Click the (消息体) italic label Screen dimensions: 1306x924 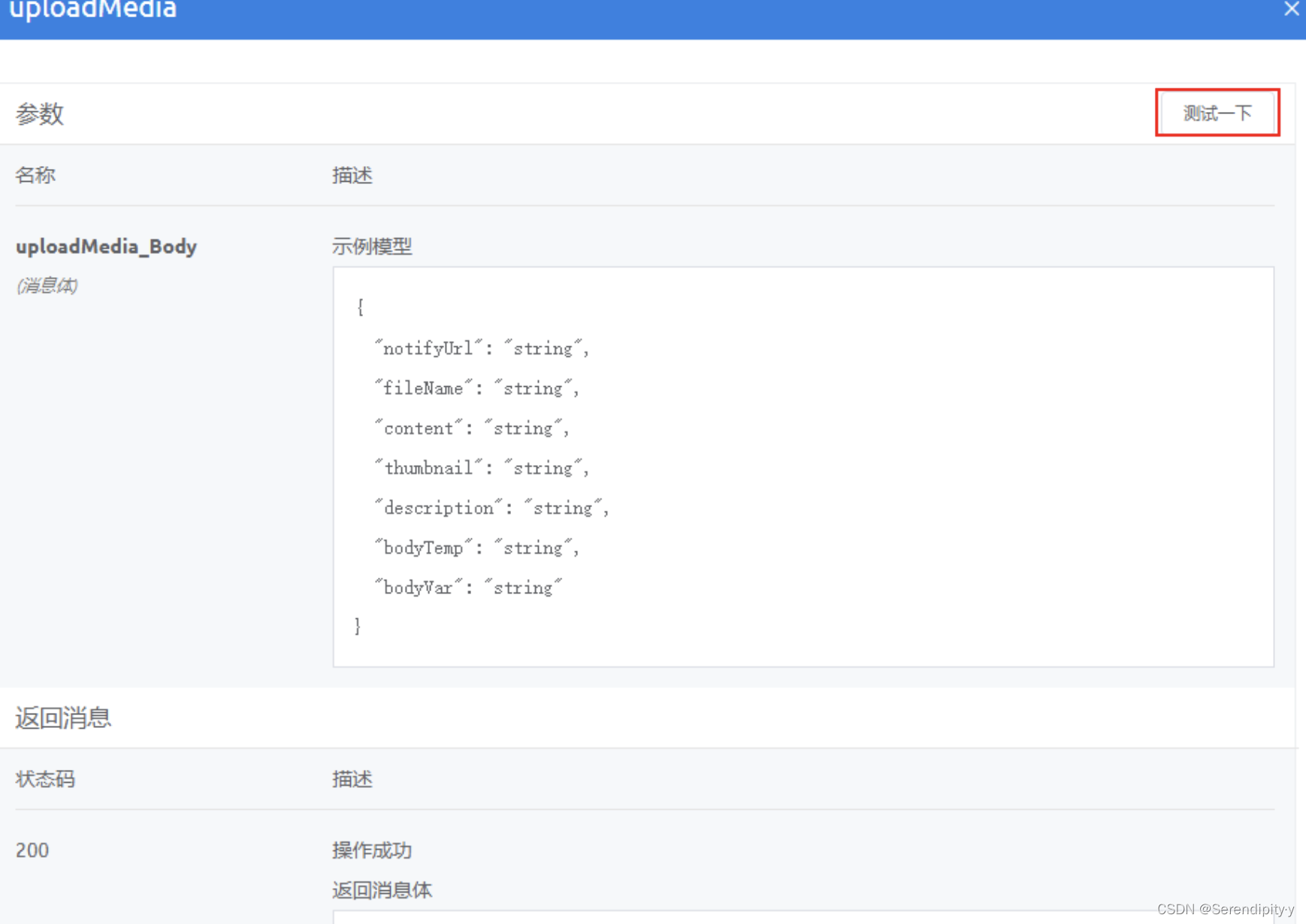pos(47,285)
